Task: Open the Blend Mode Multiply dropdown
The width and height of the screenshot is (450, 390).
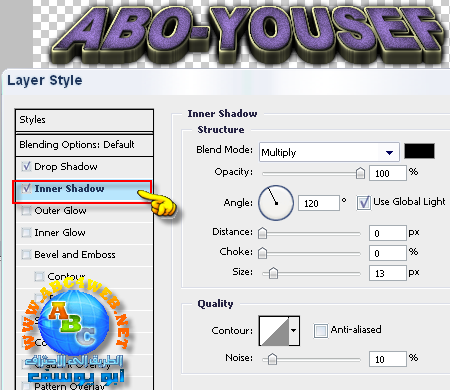Action: pos(329,152)
